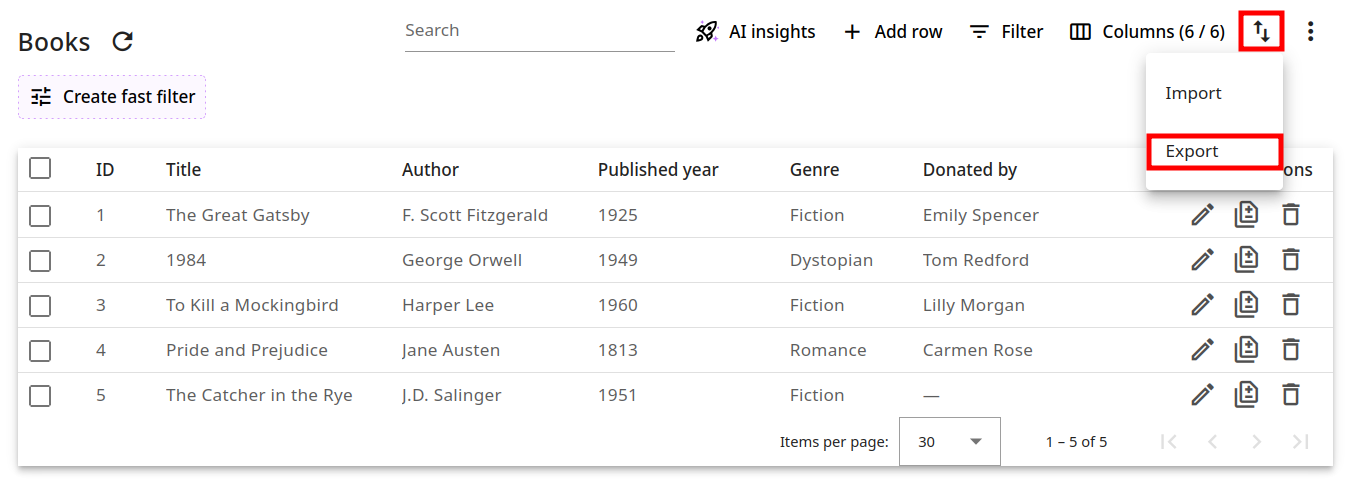Delete the To Kill a Mockingbird row

click(1291, 305)
